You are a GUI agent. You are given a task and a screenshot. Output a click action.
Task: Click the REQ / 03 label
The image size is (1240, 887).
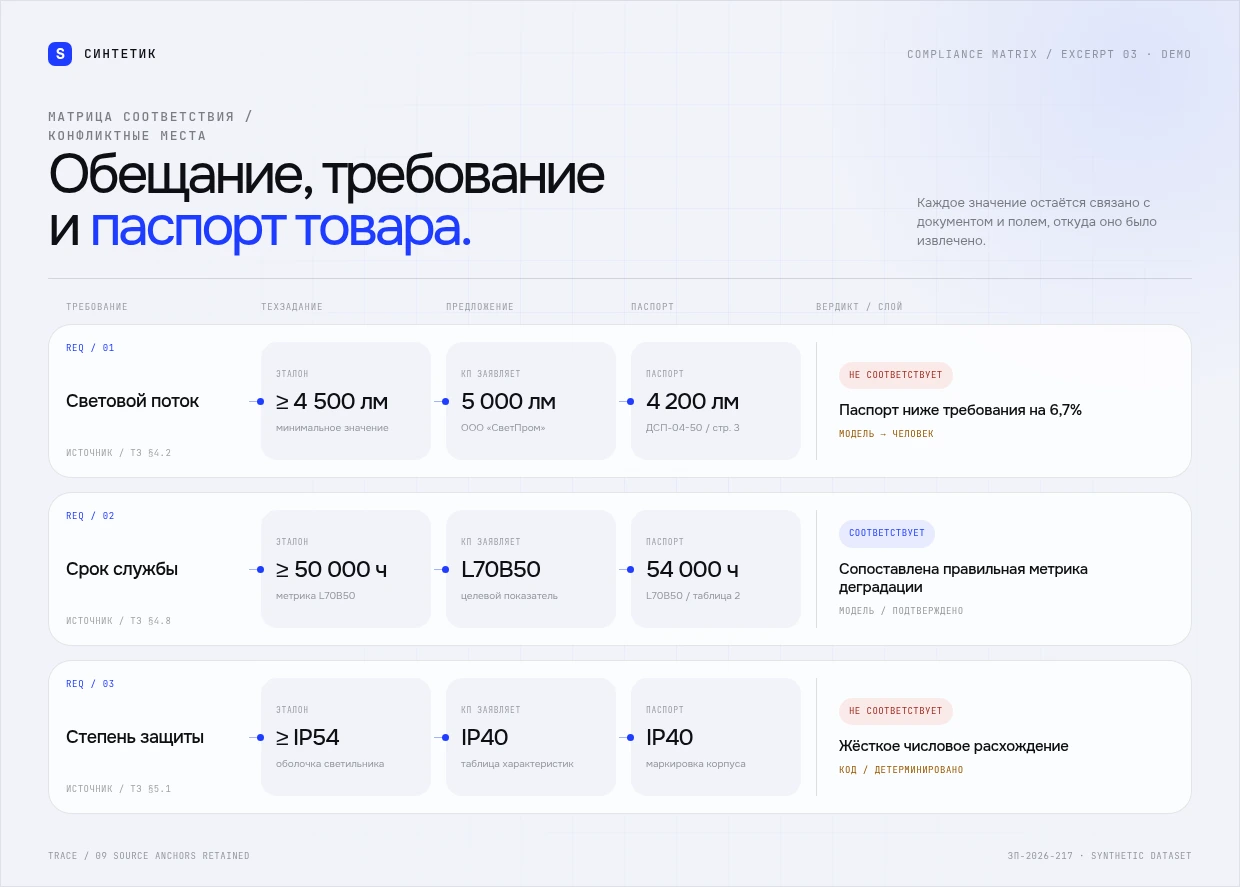point(90,684)
